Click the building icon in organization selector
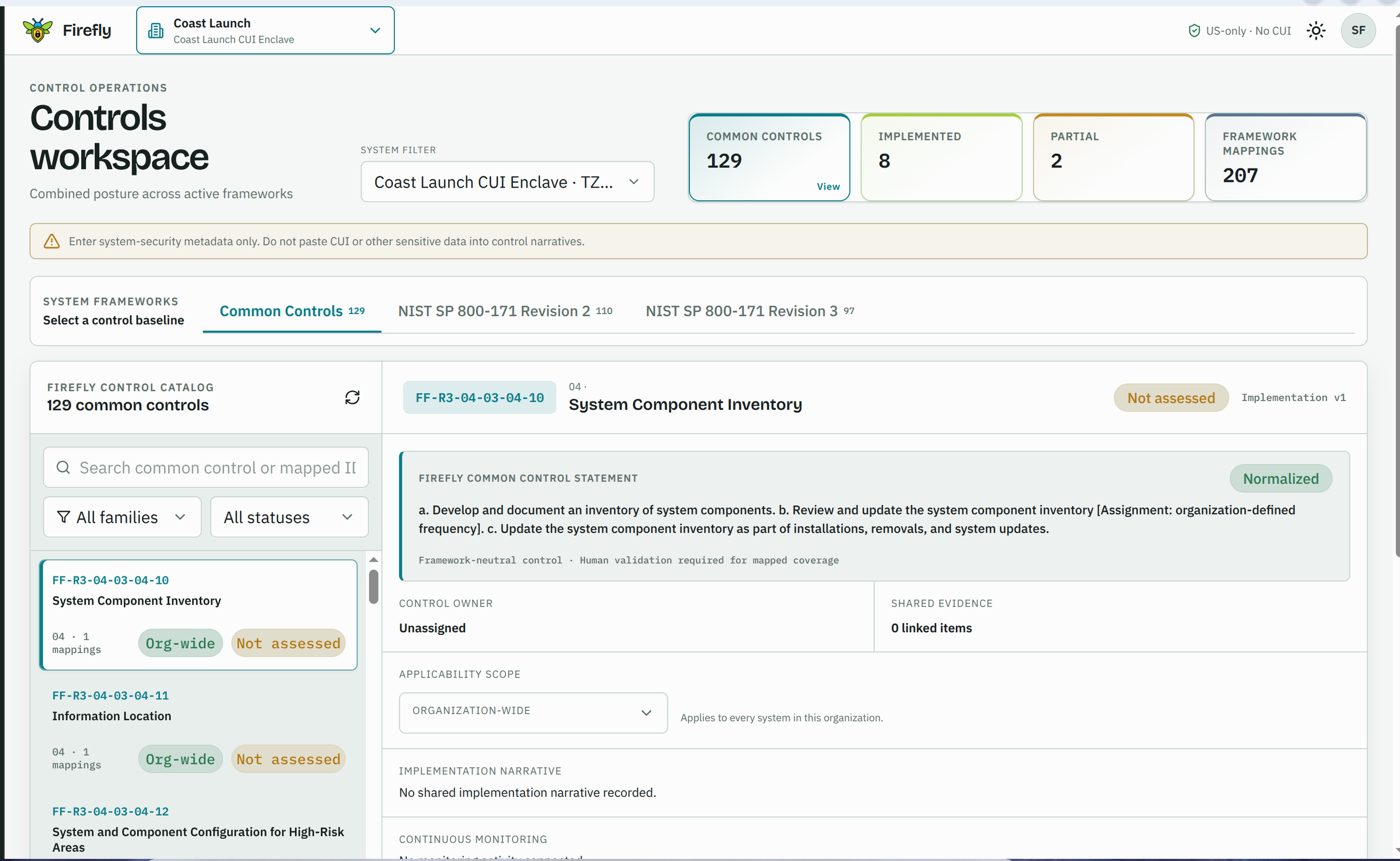The height and width of the screenshot is (861, 1400). (x=156, y=31)
